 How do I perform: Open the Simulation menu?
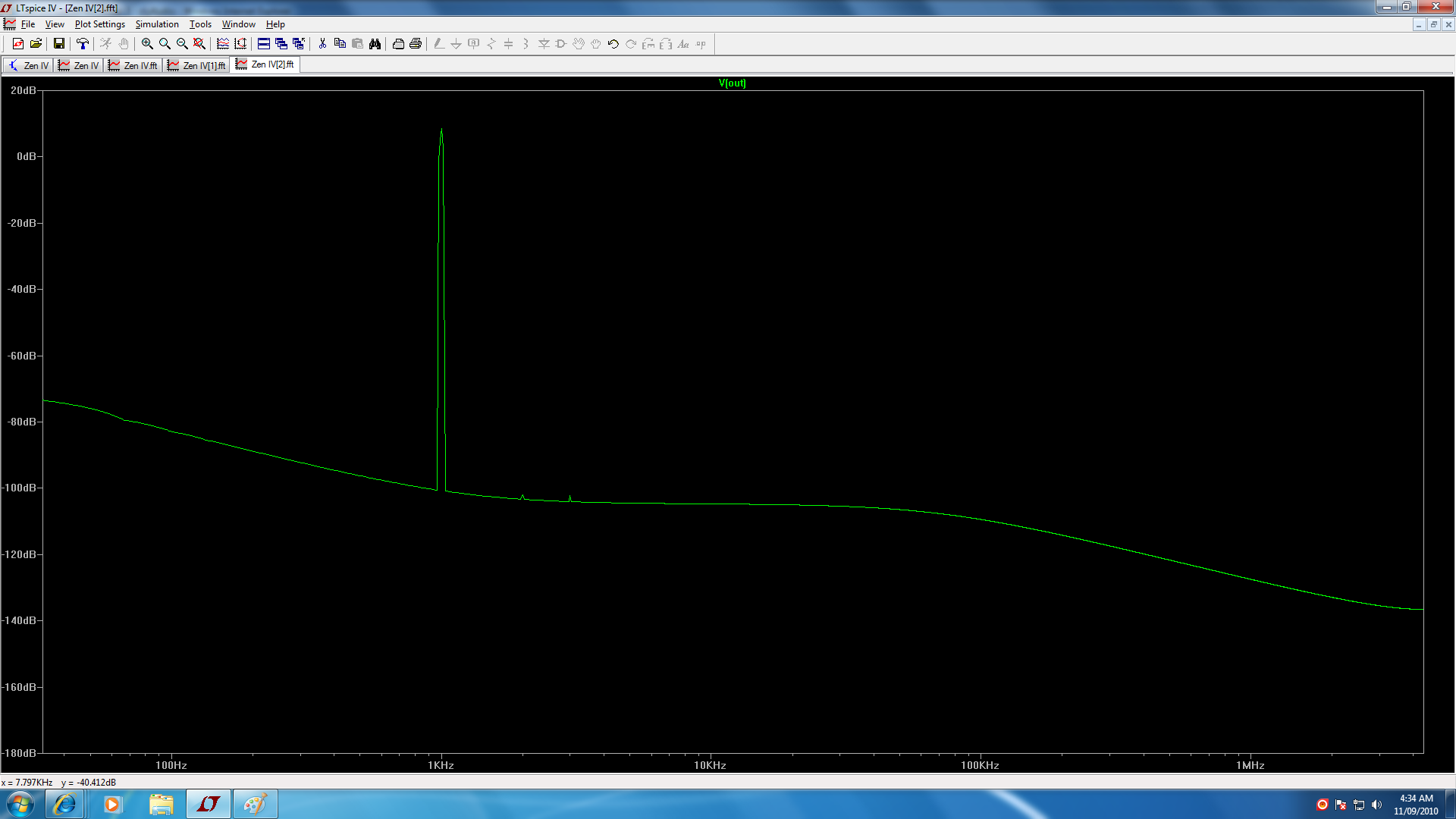click(157, 24)
